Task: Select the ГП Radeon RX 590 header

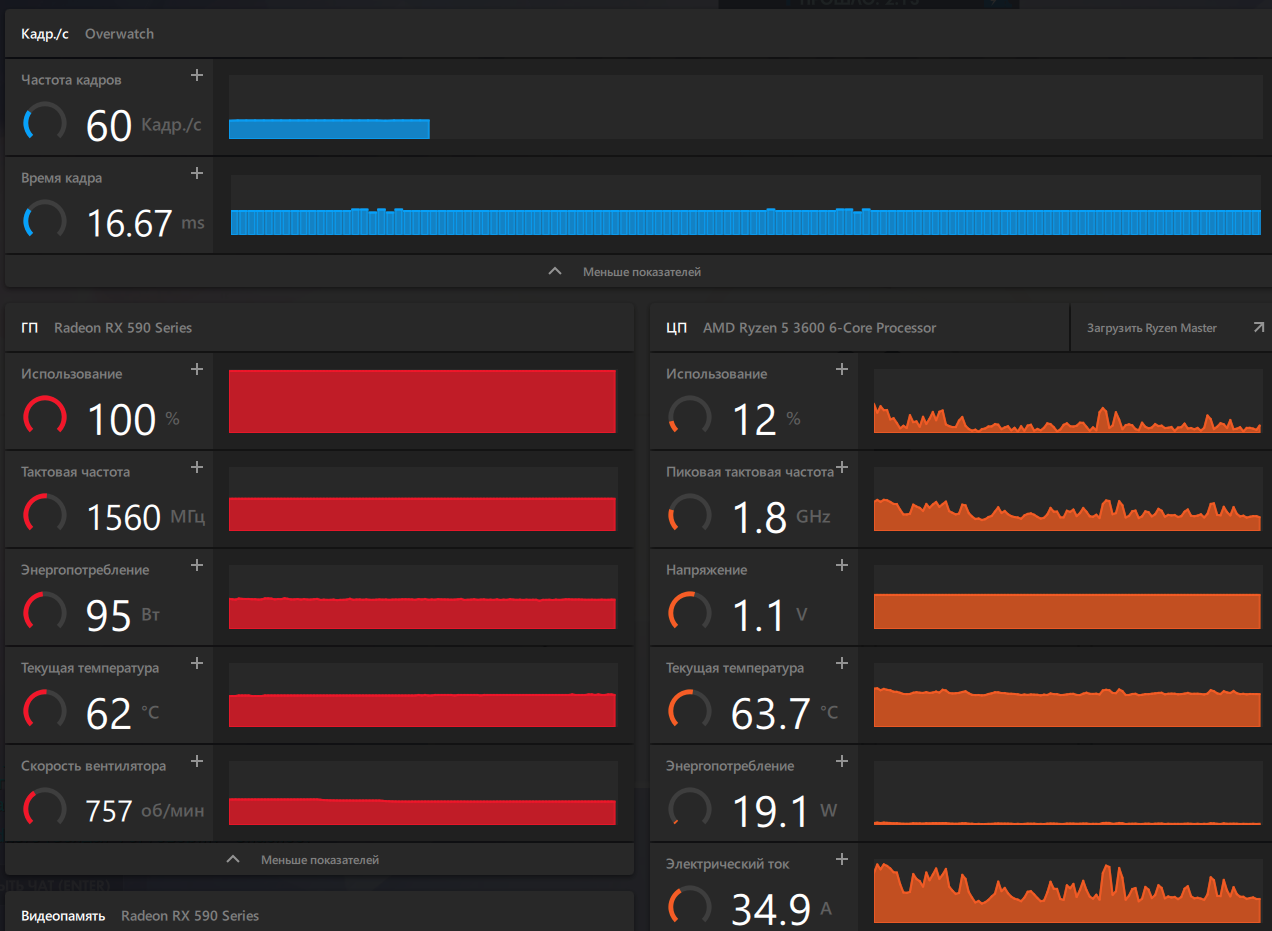Action: coord(106,328)
